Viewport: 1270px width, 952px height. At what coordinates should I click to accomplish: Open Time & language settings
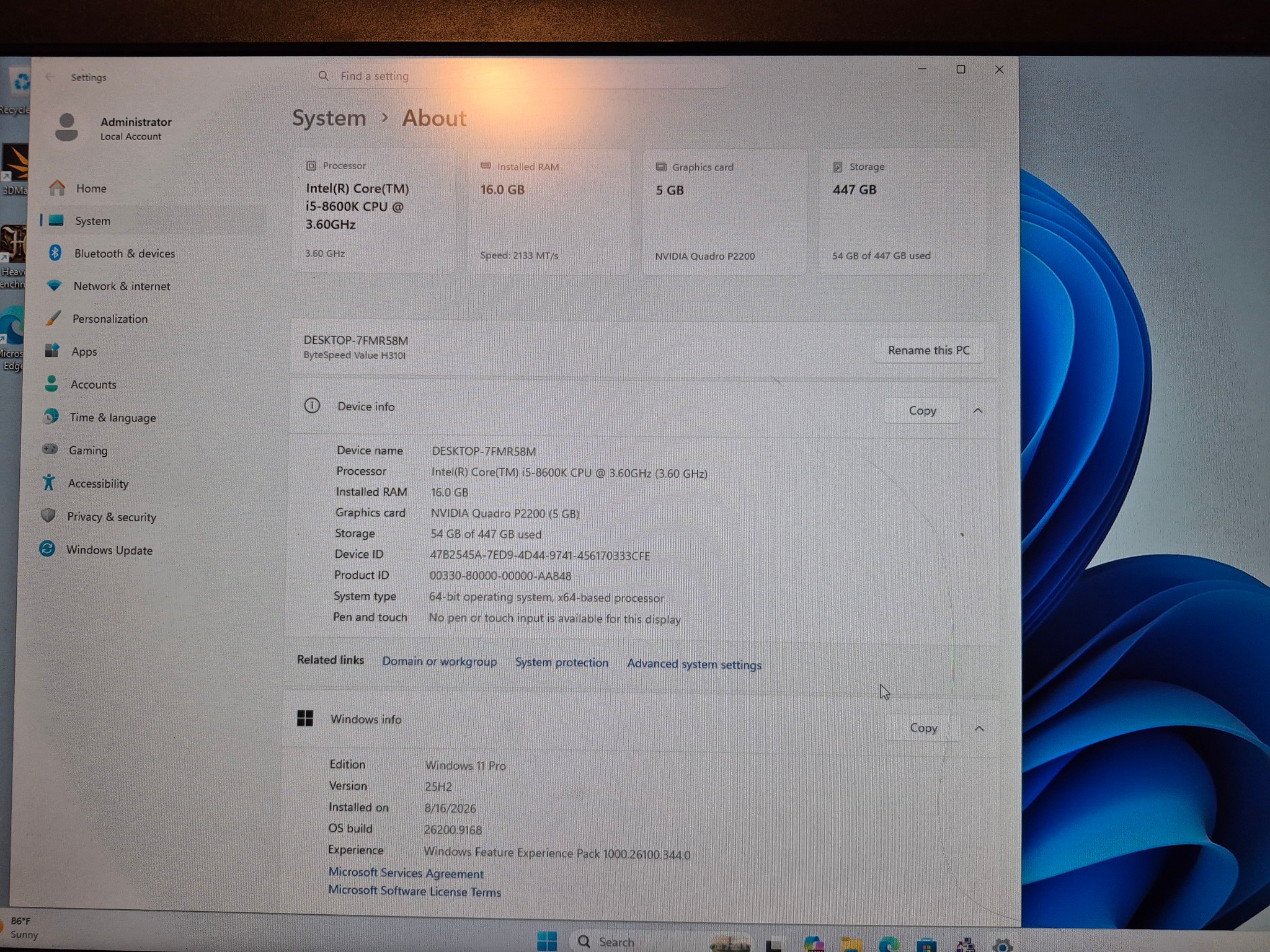click(x=112, y=418)
